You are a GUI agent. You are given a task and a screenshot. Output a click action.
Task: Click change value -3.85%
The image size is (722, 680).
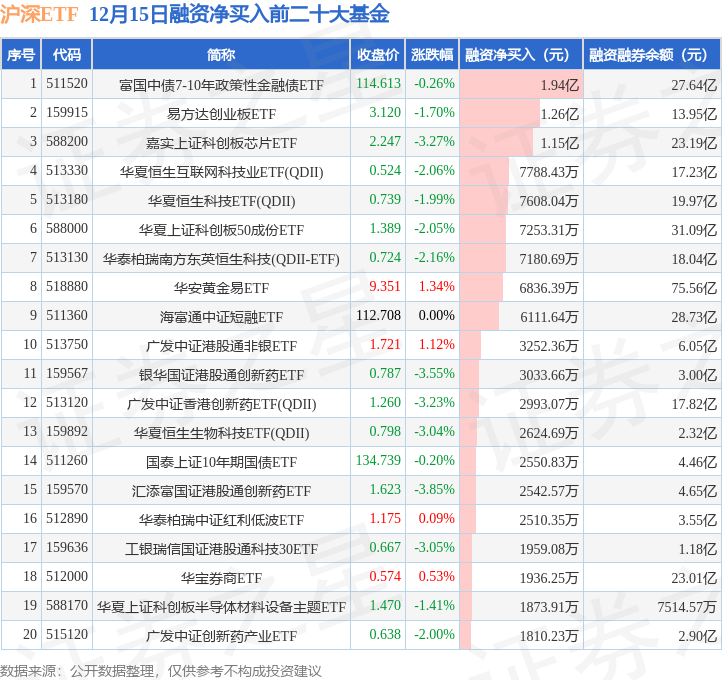click(x=434, y=489)
